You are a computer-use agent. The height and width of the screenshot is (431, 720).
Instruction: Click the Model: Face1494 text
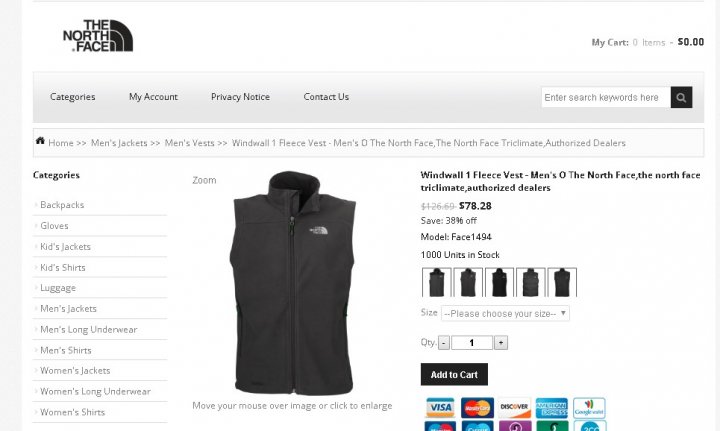(456, 237)
